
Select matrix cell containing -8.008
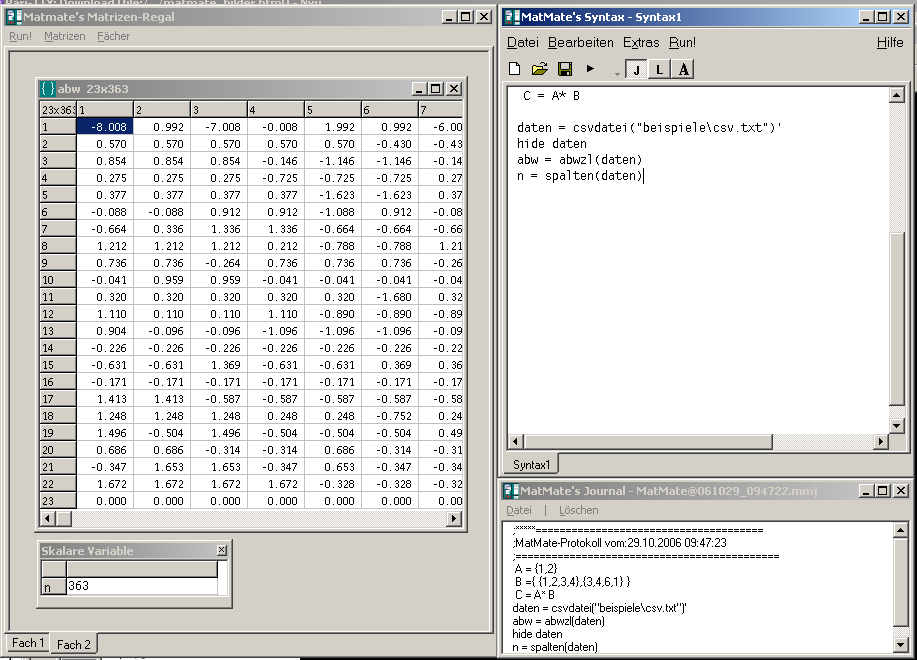[x=104, y=127]
